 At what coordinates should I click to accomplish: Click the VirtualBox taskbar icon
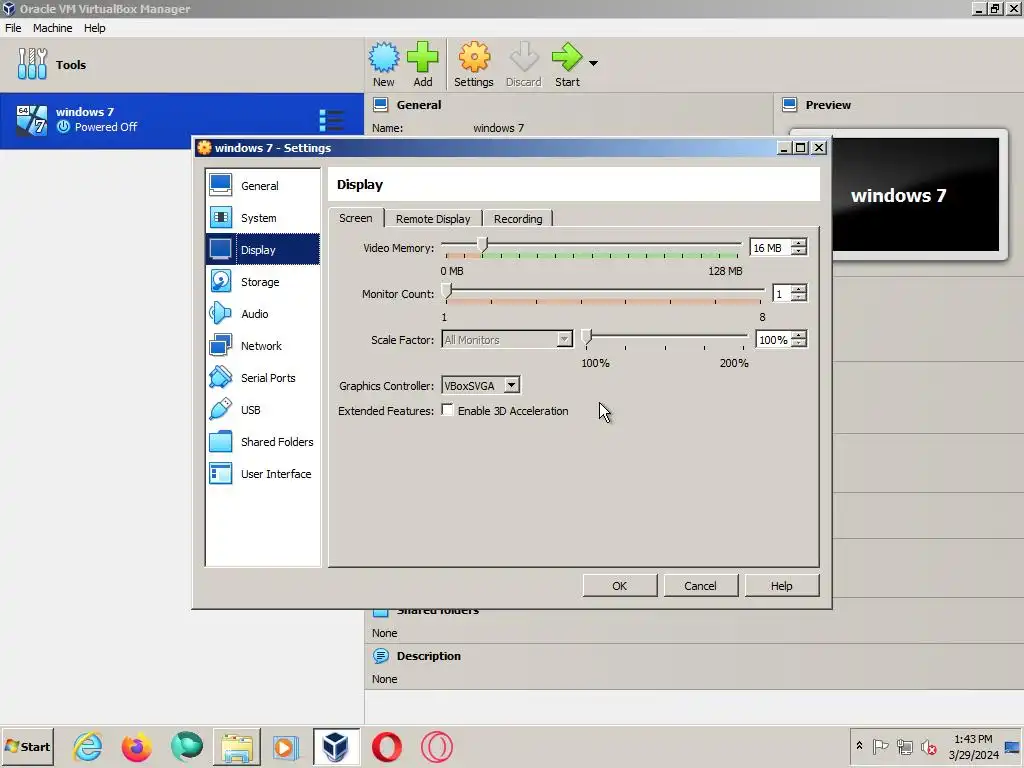pyautogui.click(x=336, y=746)
